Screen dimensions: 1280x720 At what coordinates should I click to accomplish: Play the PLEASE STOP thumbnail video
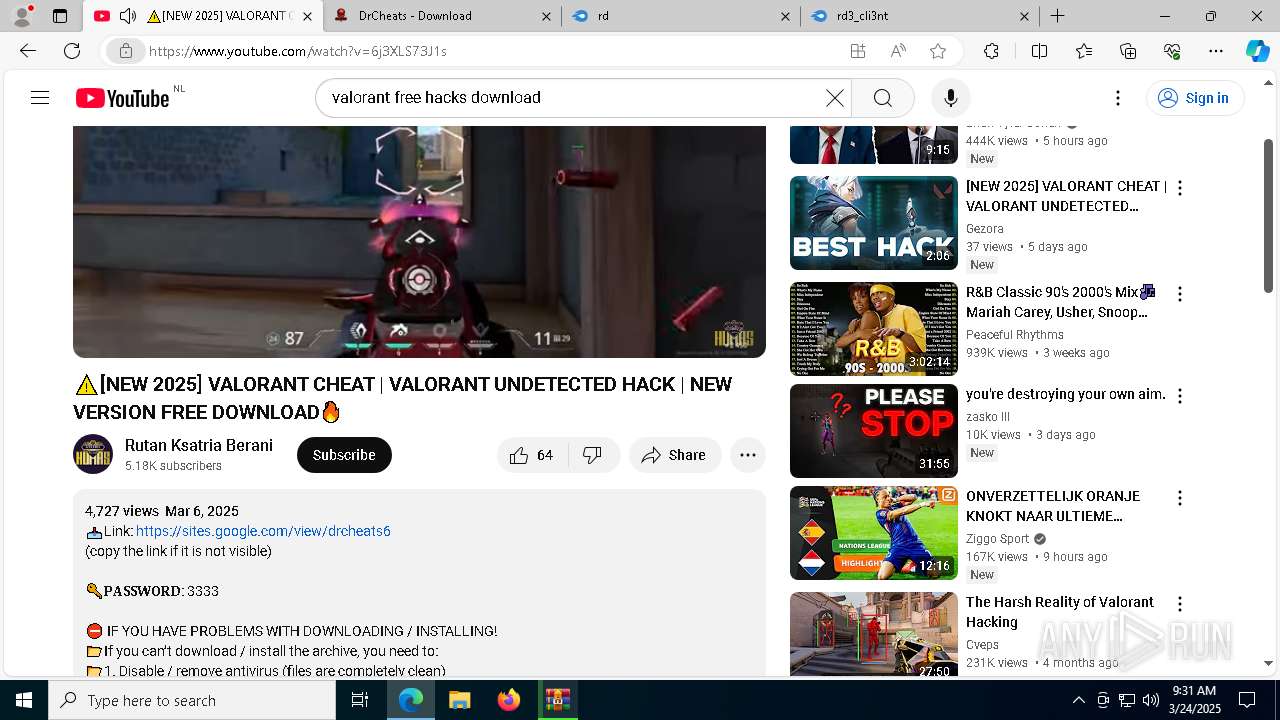click(874, 431)
